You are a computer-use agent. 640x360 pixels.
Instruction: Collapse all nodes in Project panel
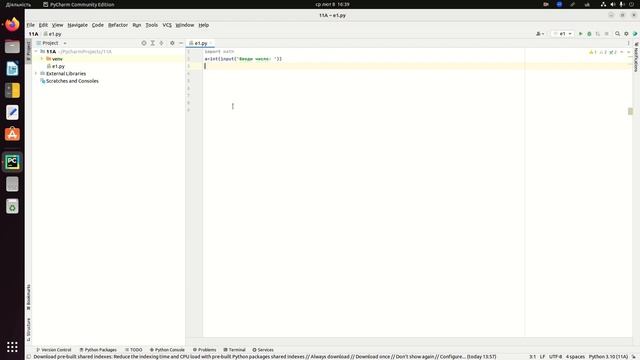coord(161,43)
